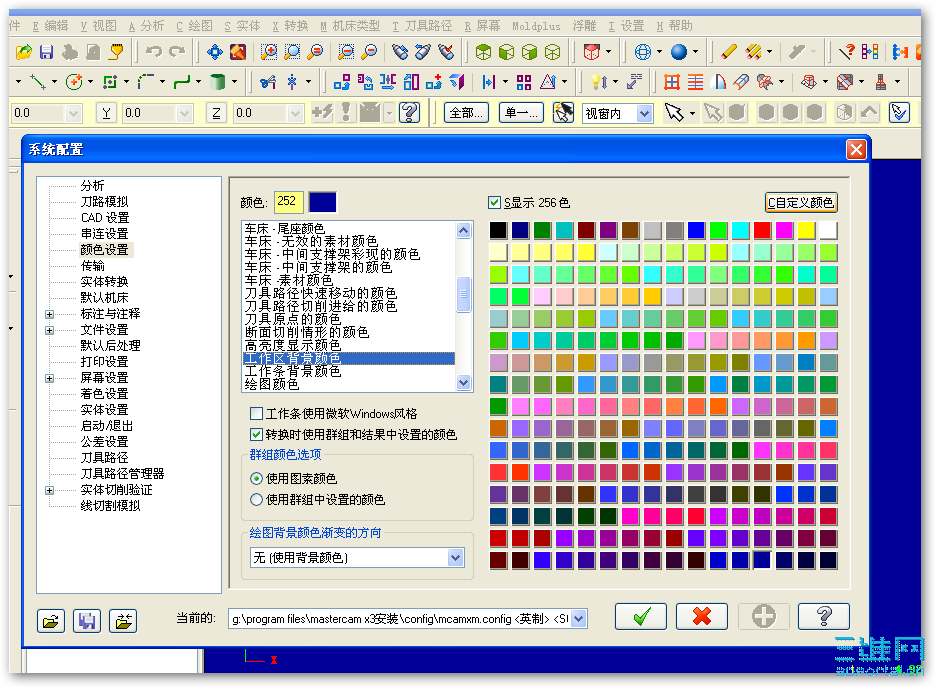Open the 视图 menu
The height and width of the screenshot is (687, 935).
[x=99, y=26]
